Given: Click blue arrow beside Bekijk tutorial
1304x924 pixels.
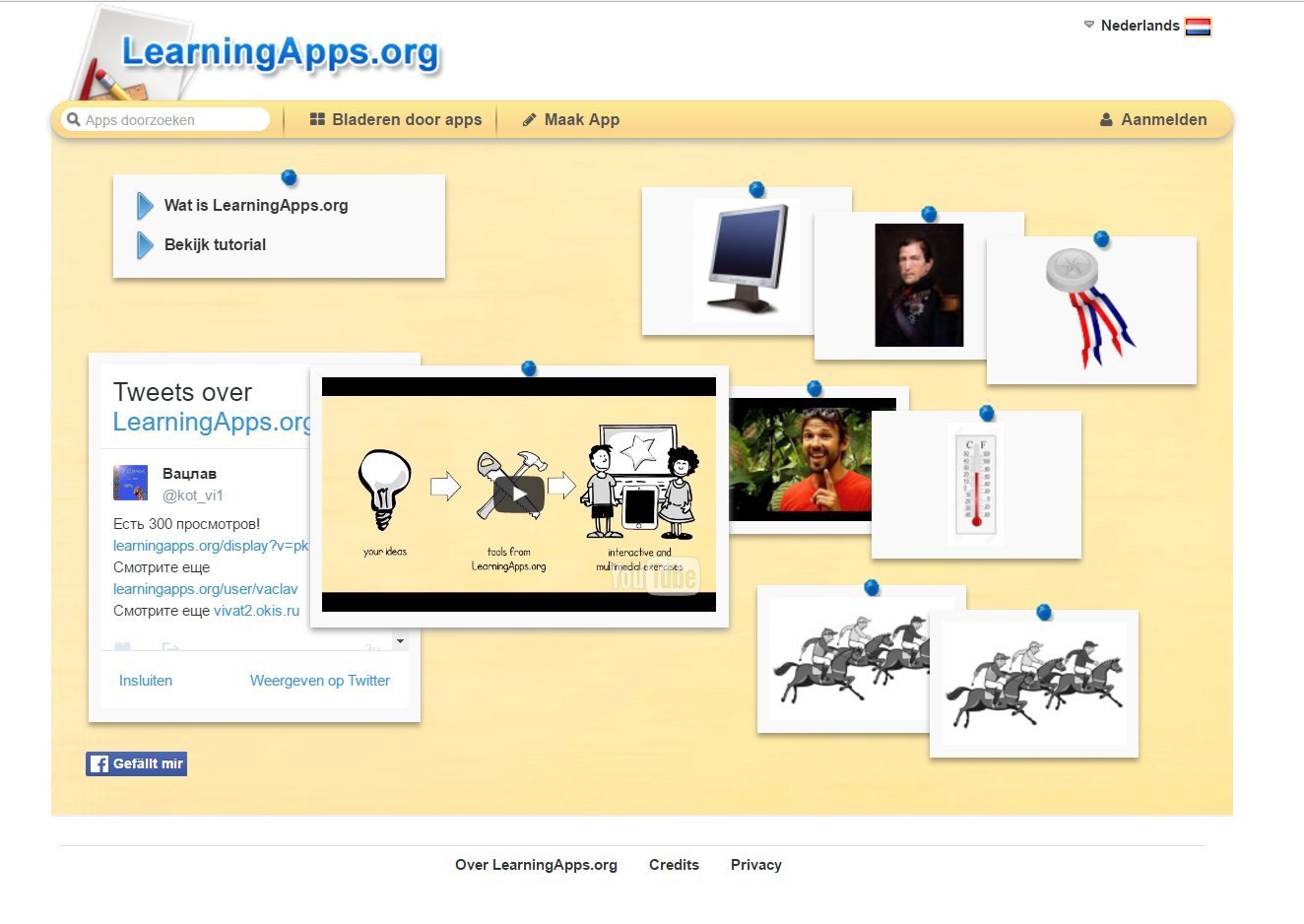Looking at the screenshot, I should coord(145,245).
